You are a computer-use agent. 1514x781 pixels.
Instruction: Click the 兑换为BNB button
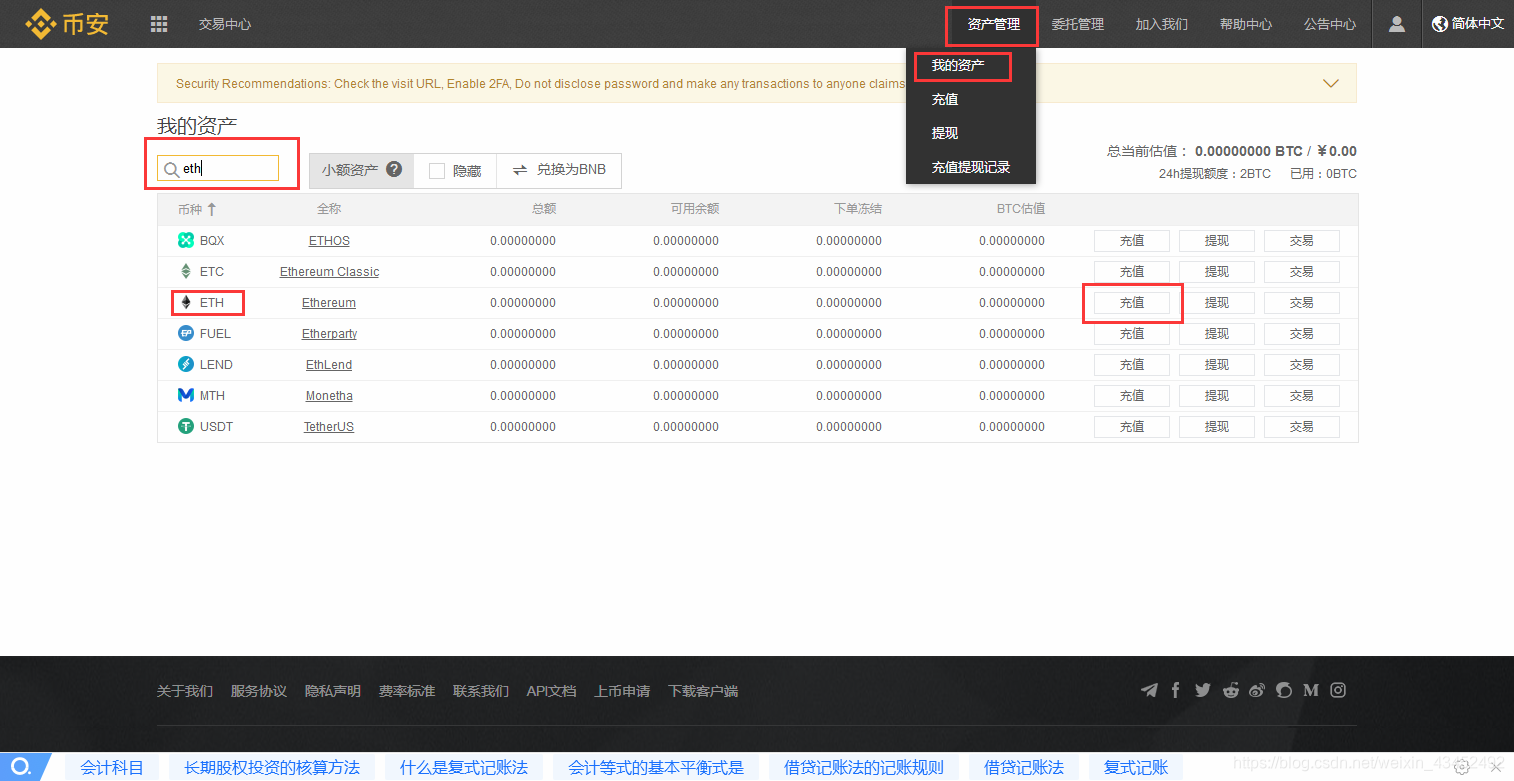(x=559, y=170)
